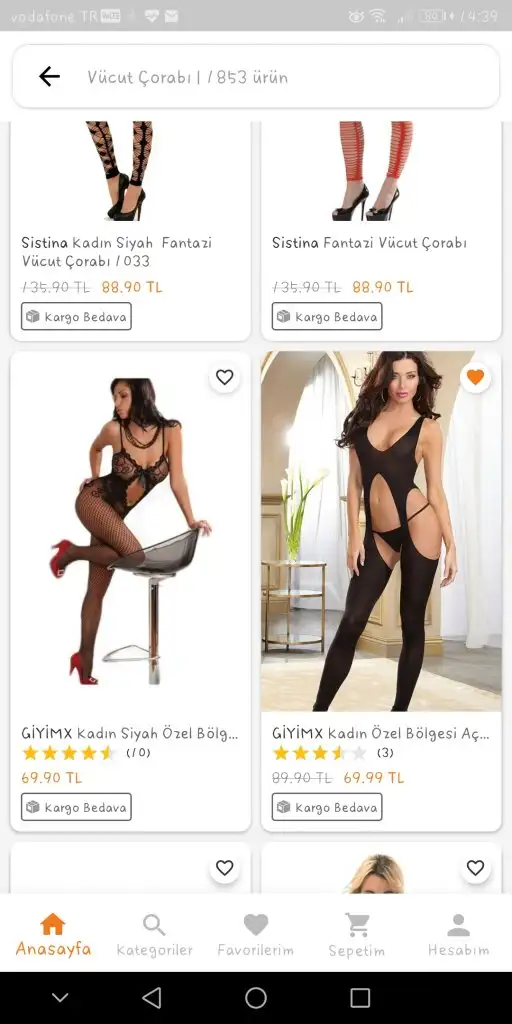Toggle heart on bottom-right blonde model card
This screenshot has width=512, height=1024.
475,868
